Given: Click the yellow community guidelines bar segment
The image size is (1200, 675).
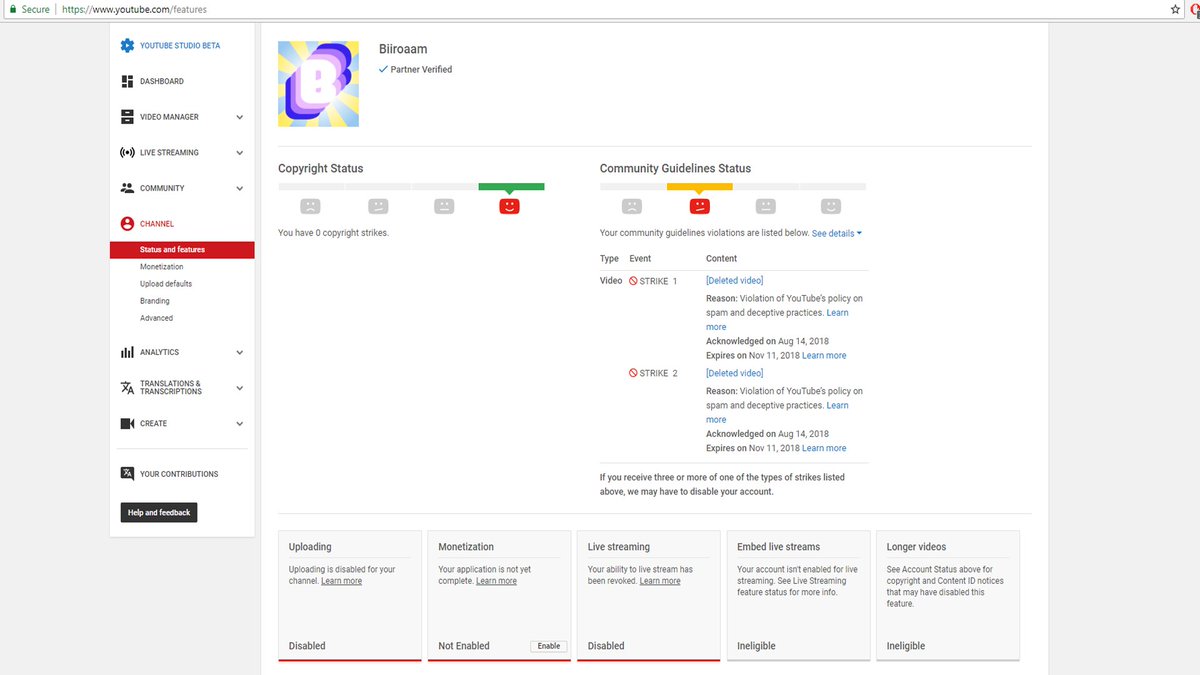Looking at the screenshot, I should (x=699, y=186).
